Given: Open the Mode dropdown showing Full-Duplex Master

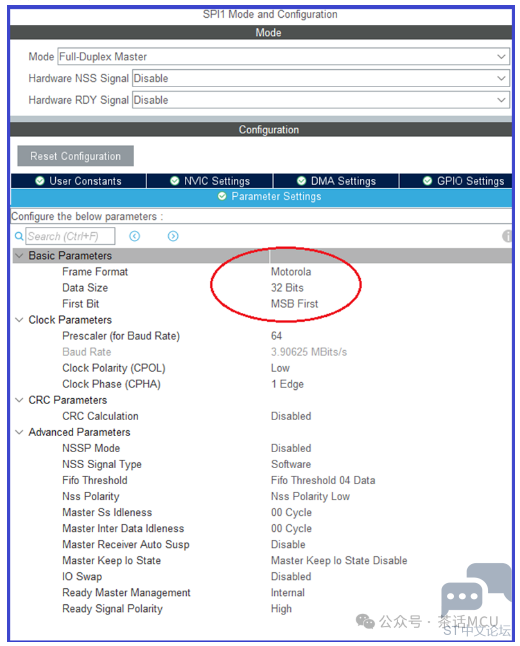Looking at the screenshot, I should click(x=283, y=56).
